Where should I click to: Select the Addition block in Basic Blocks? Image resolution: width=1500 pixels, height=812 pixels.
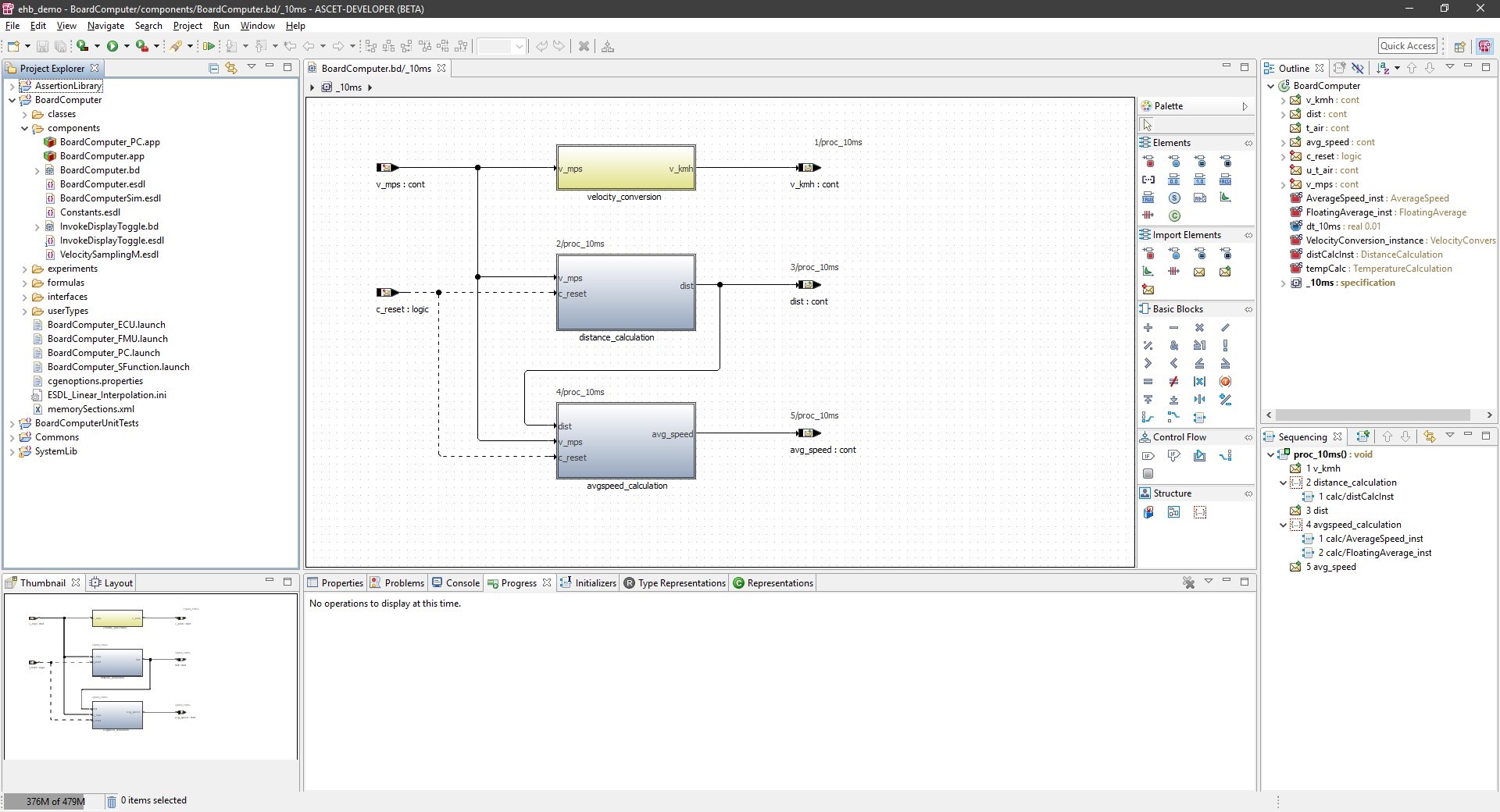click(x=1148, y=328)
